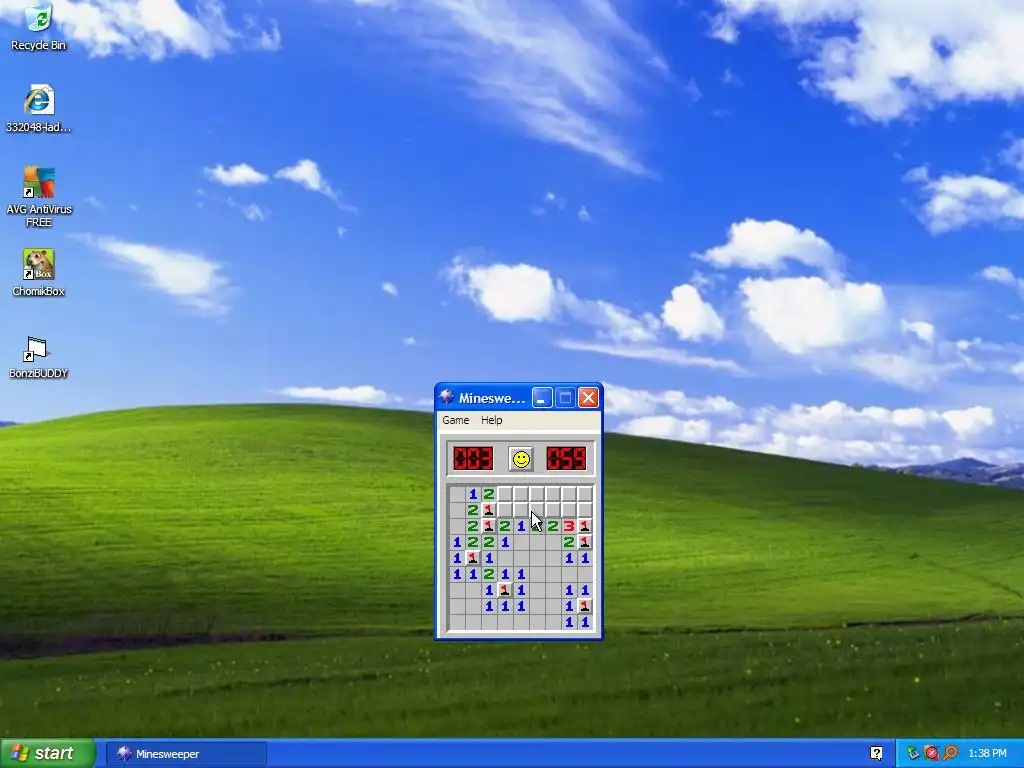Click the 1:38 PM taskbar clock

987,754
